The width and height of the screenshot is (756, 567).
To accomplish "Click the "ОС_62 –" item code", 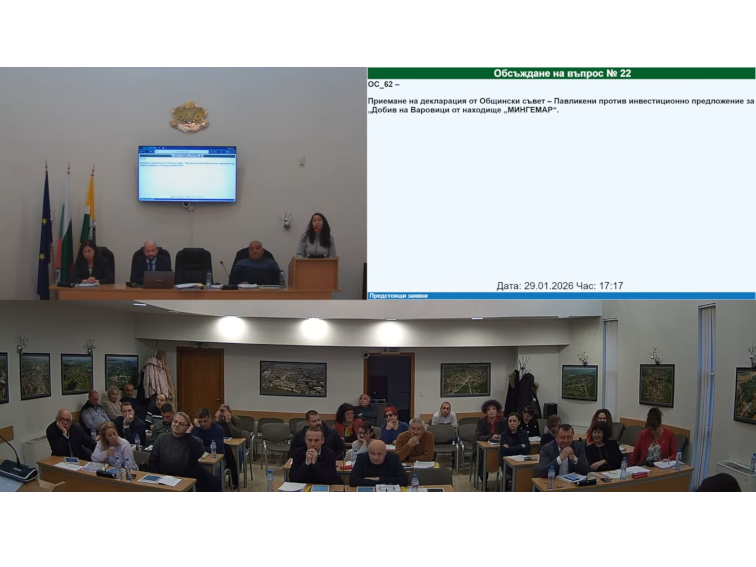I will [x=384, y=85].
